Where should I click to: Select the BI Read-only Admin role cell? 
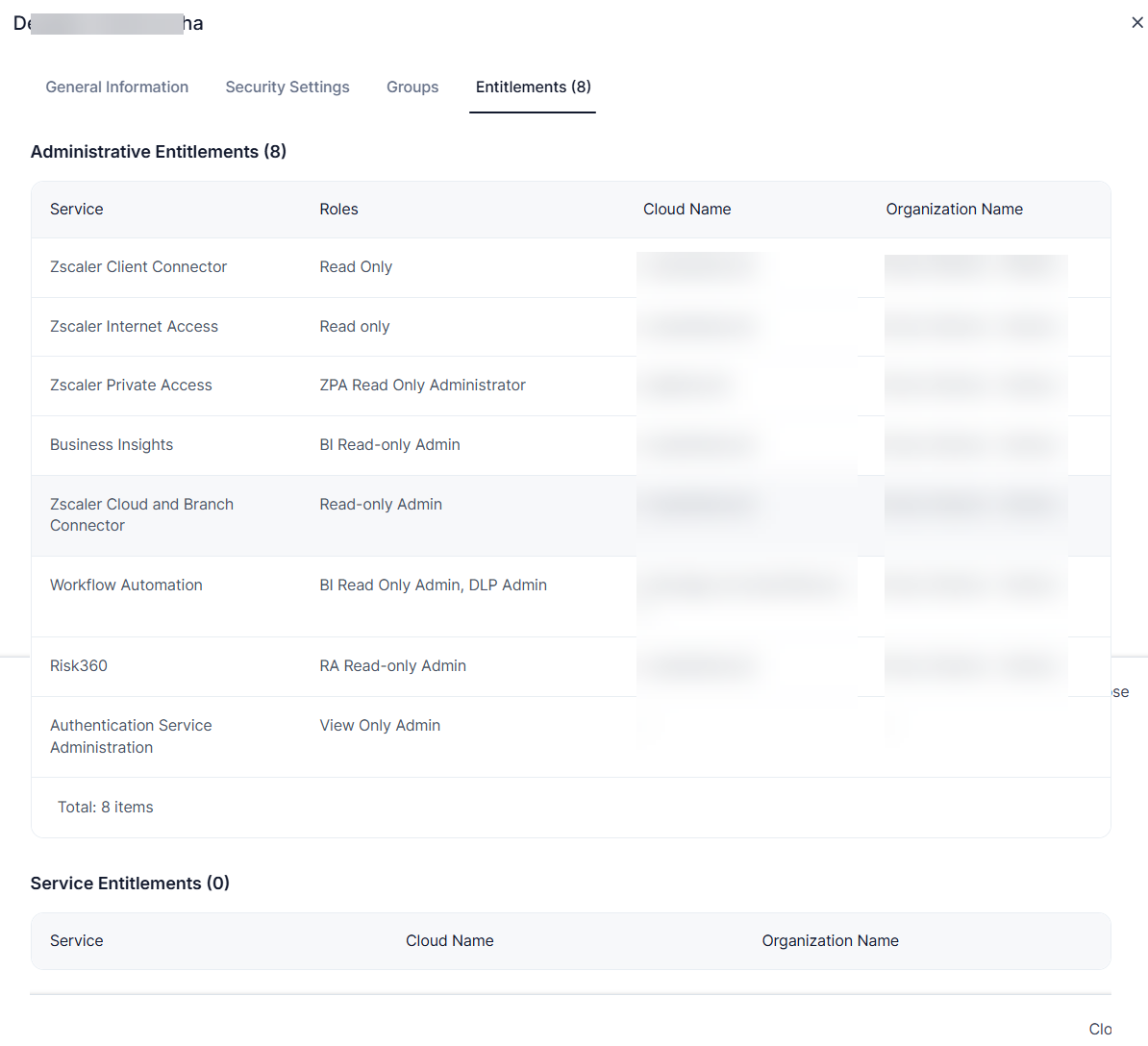point(389,445)
